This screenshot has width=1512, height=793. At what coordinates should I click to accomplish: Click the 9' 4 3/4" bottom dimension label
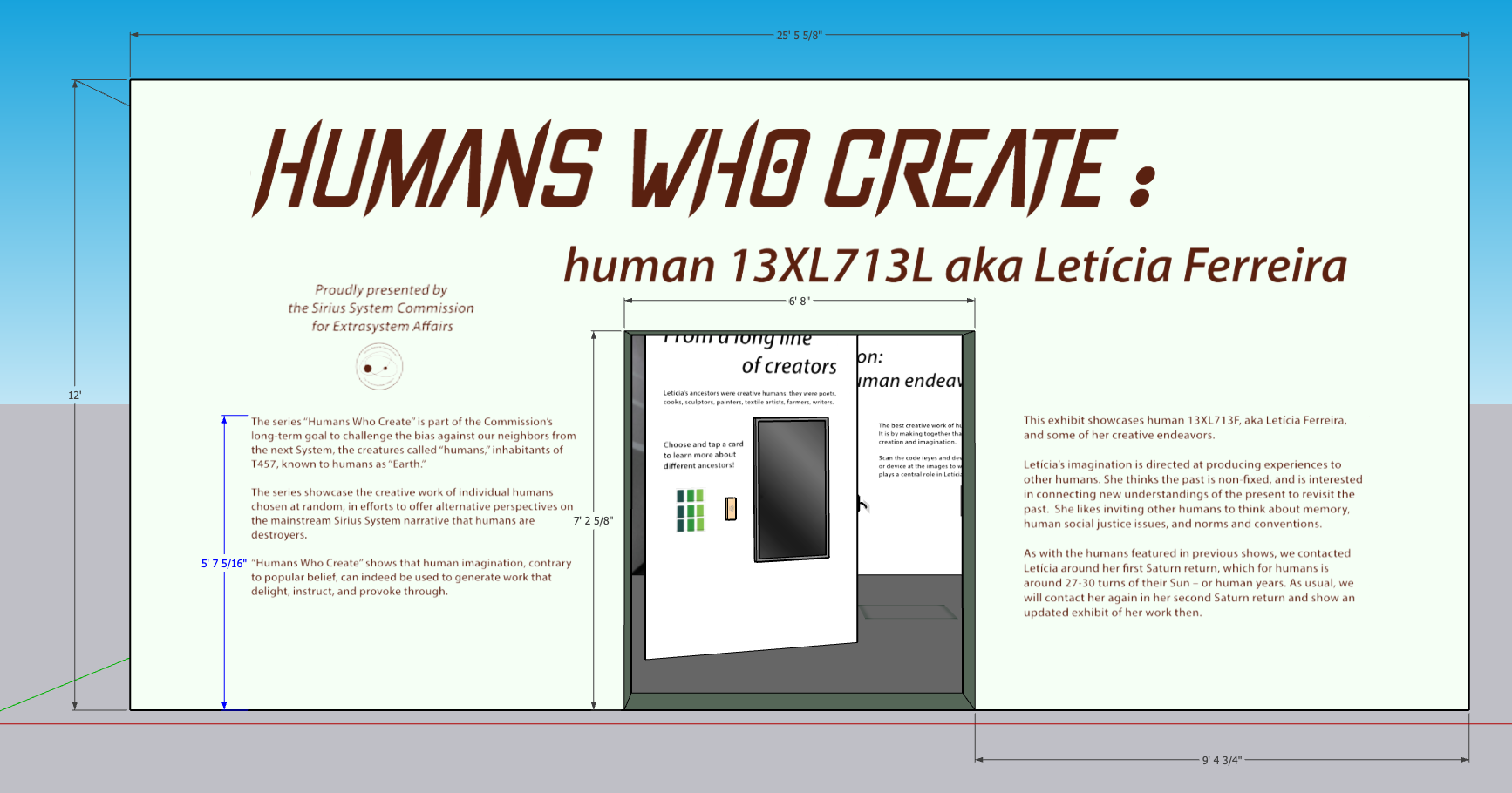click(1221, 760)
